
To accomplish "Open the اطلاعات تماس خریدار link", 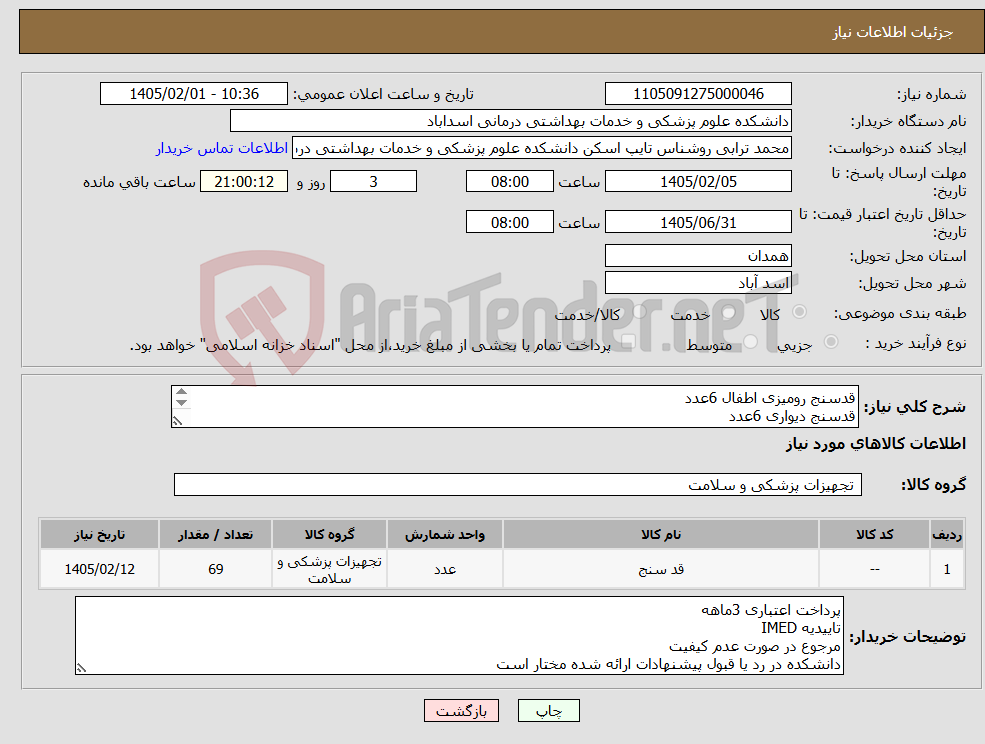I will (x=222, y=148).
